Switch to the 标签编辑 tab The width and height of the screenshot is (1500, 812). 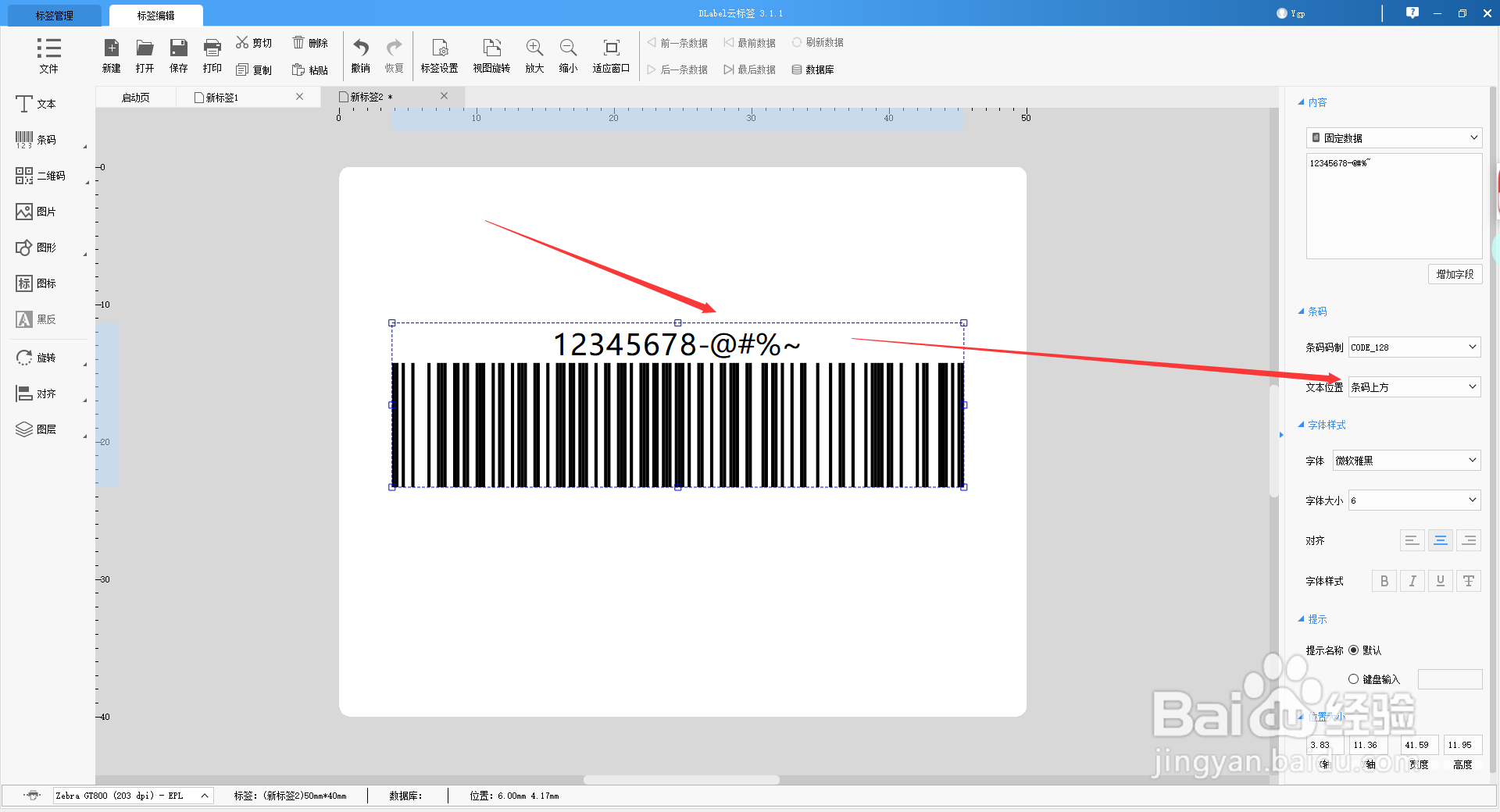coord(156,16)
